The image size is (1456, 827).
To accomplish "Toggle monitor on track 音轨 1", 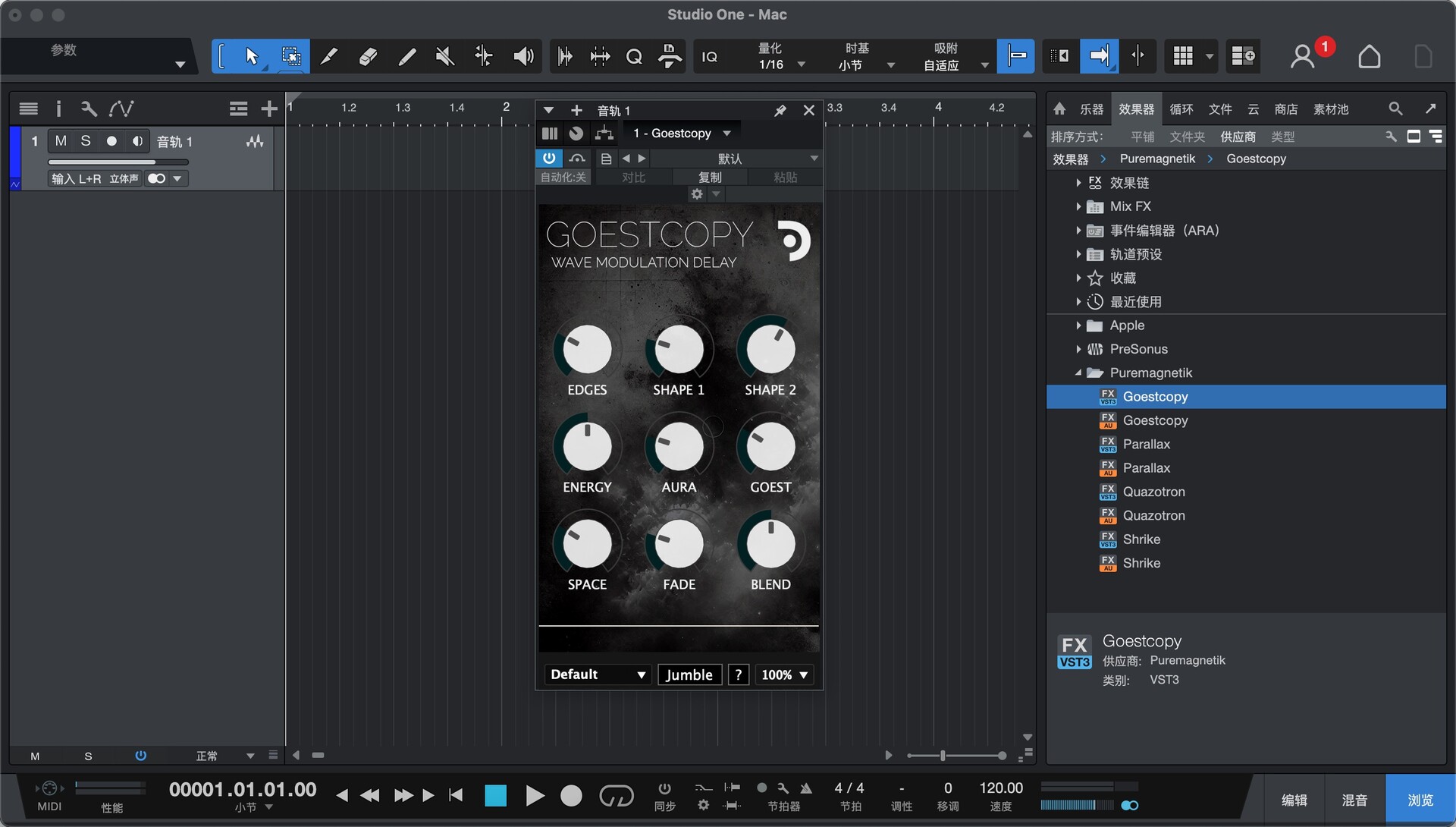I will pos(137,141).
